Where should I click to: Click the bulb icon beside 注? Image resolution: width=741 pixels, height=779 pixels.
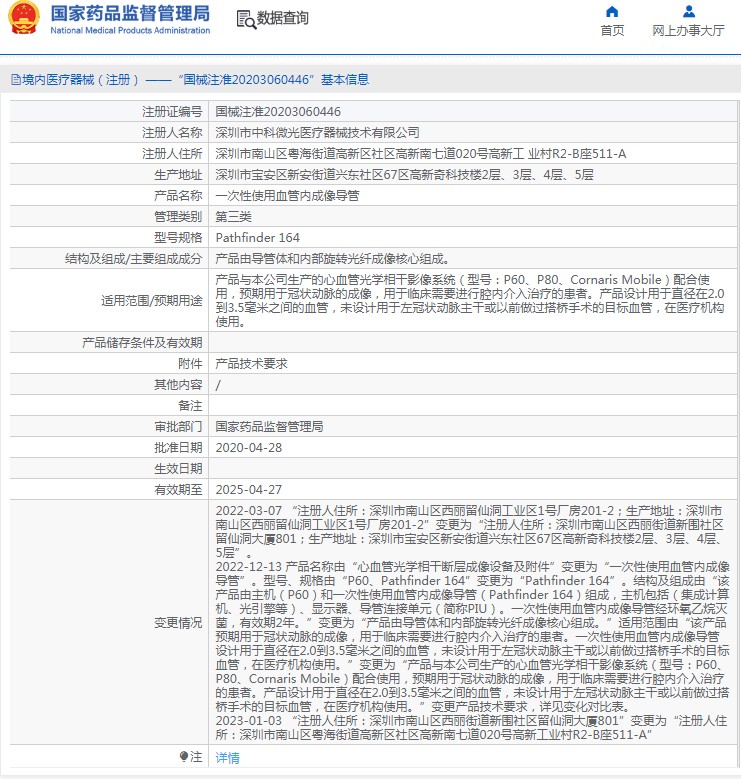[x=184, y=756]
